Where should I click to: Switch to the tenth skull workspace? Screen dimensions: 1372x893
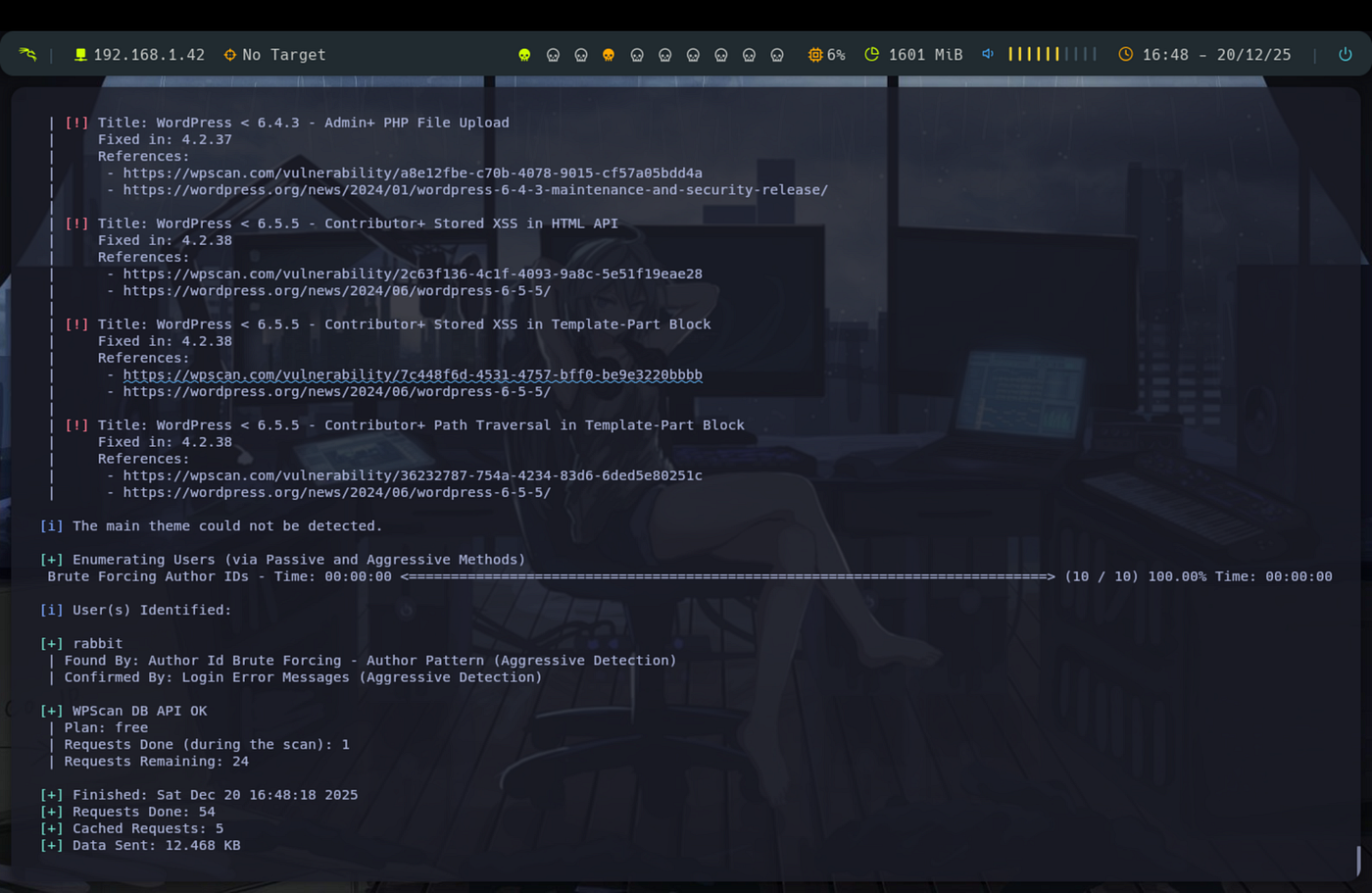click(777, 55)
